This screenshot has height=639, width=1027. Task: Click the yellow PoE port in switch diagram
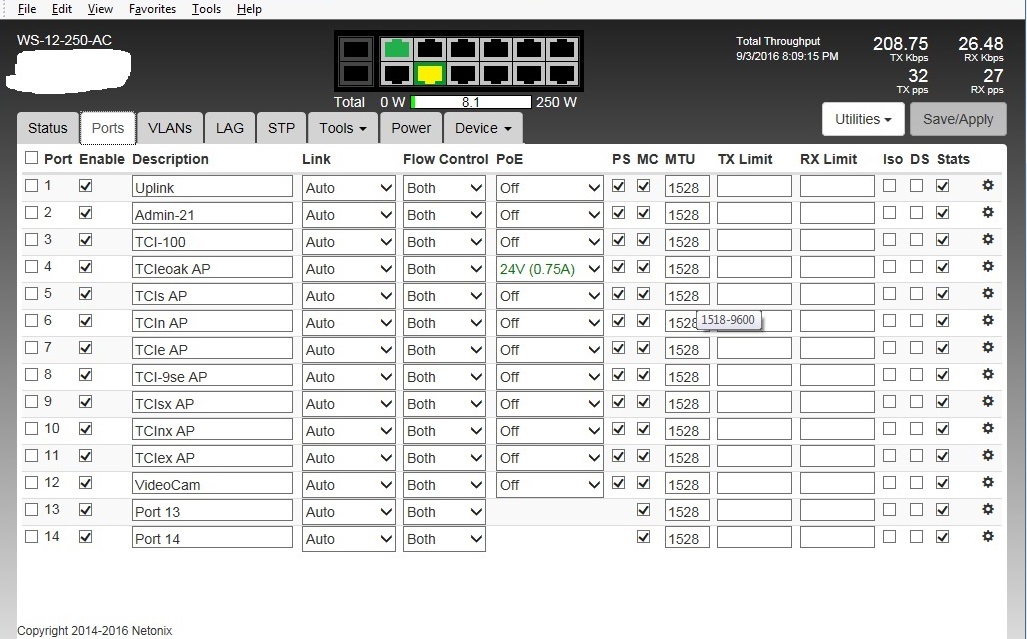[x=430, y=73]
